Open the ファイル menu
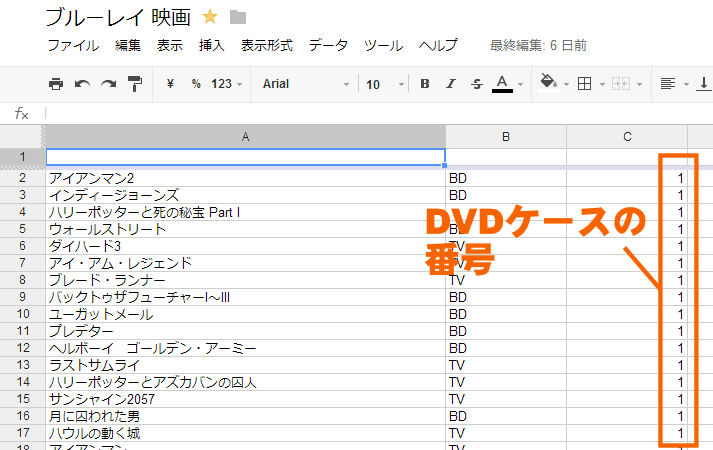 [73, 45]
